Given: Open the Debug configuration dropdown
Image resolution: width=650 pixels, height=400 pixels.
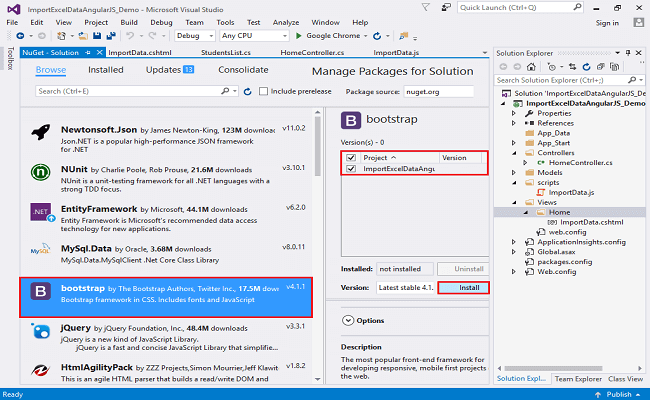Looking at the screenshot, I should (x=195, y=36).
